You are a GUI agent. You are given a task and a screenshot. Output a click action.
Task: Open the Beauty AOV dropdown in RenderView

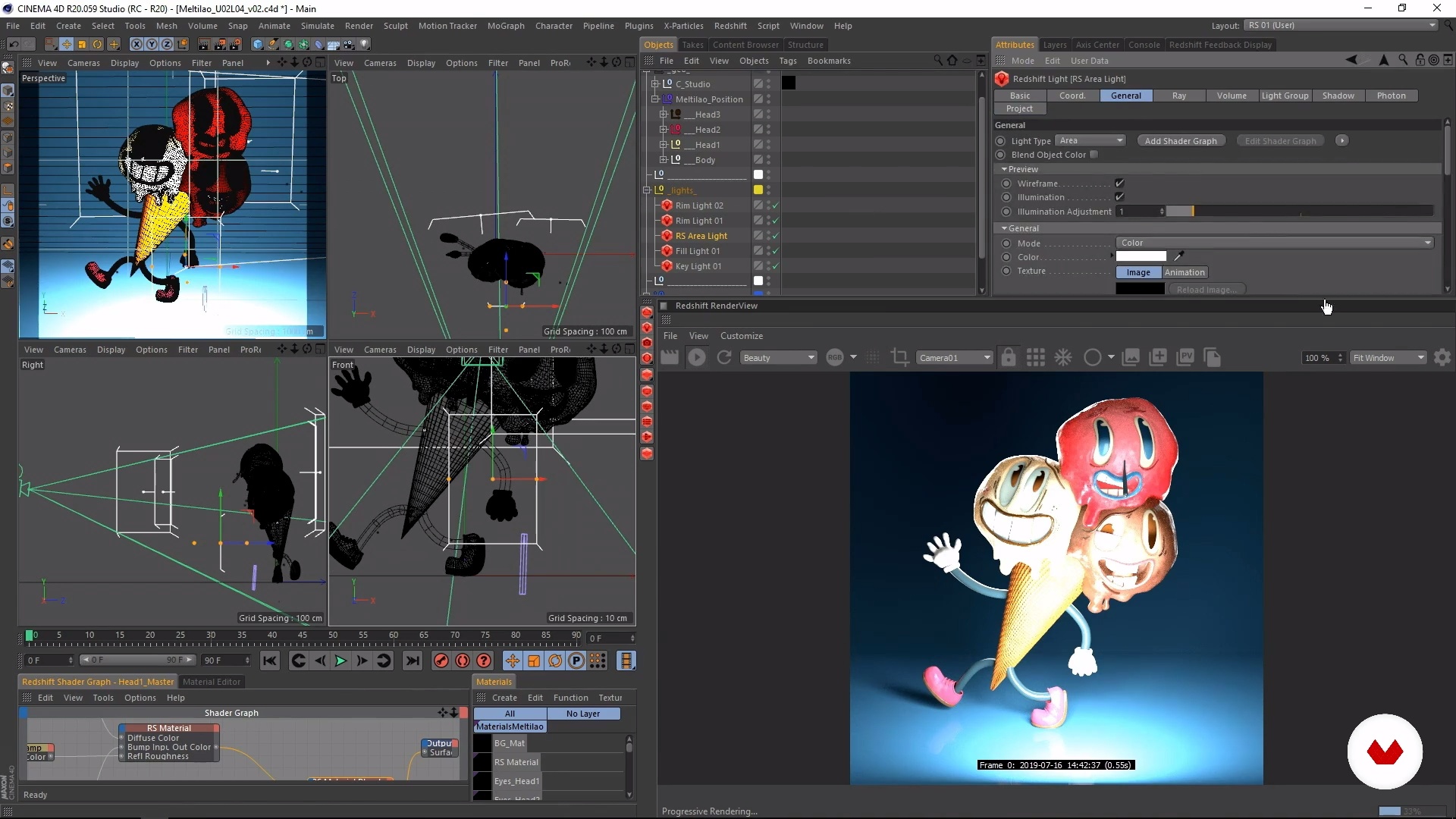pyautogui.click(x=778, y=358)
